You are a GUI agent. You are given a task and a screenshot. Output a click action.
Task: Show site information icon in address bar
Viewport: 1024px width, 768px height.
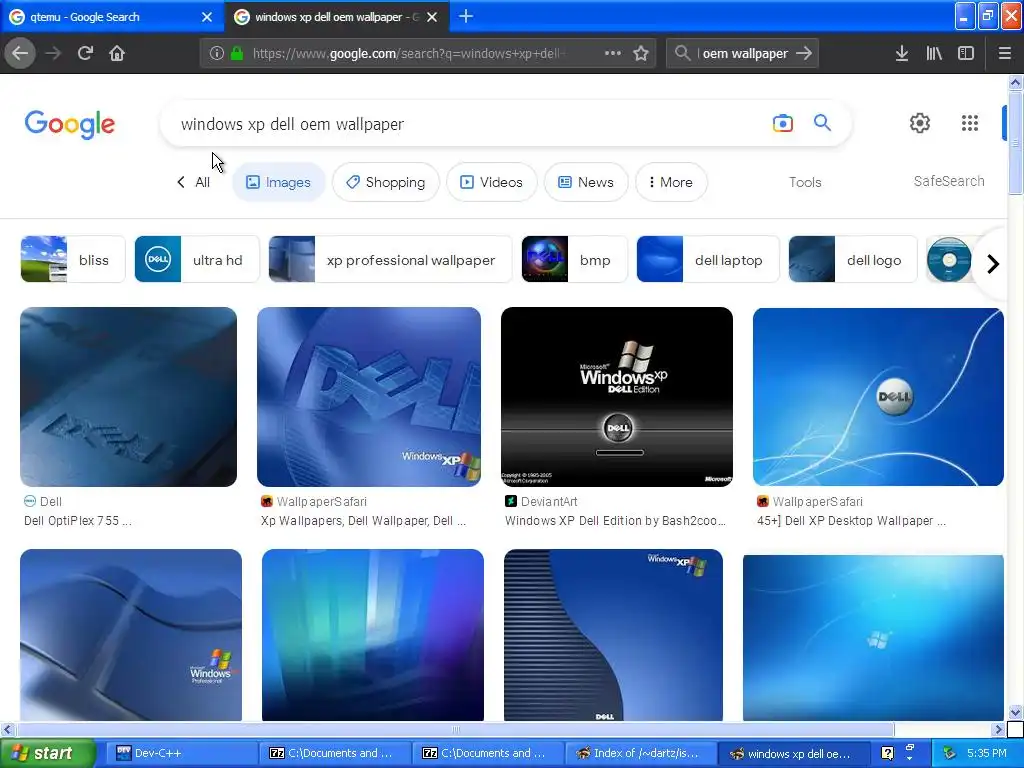[x=217, y=54]
